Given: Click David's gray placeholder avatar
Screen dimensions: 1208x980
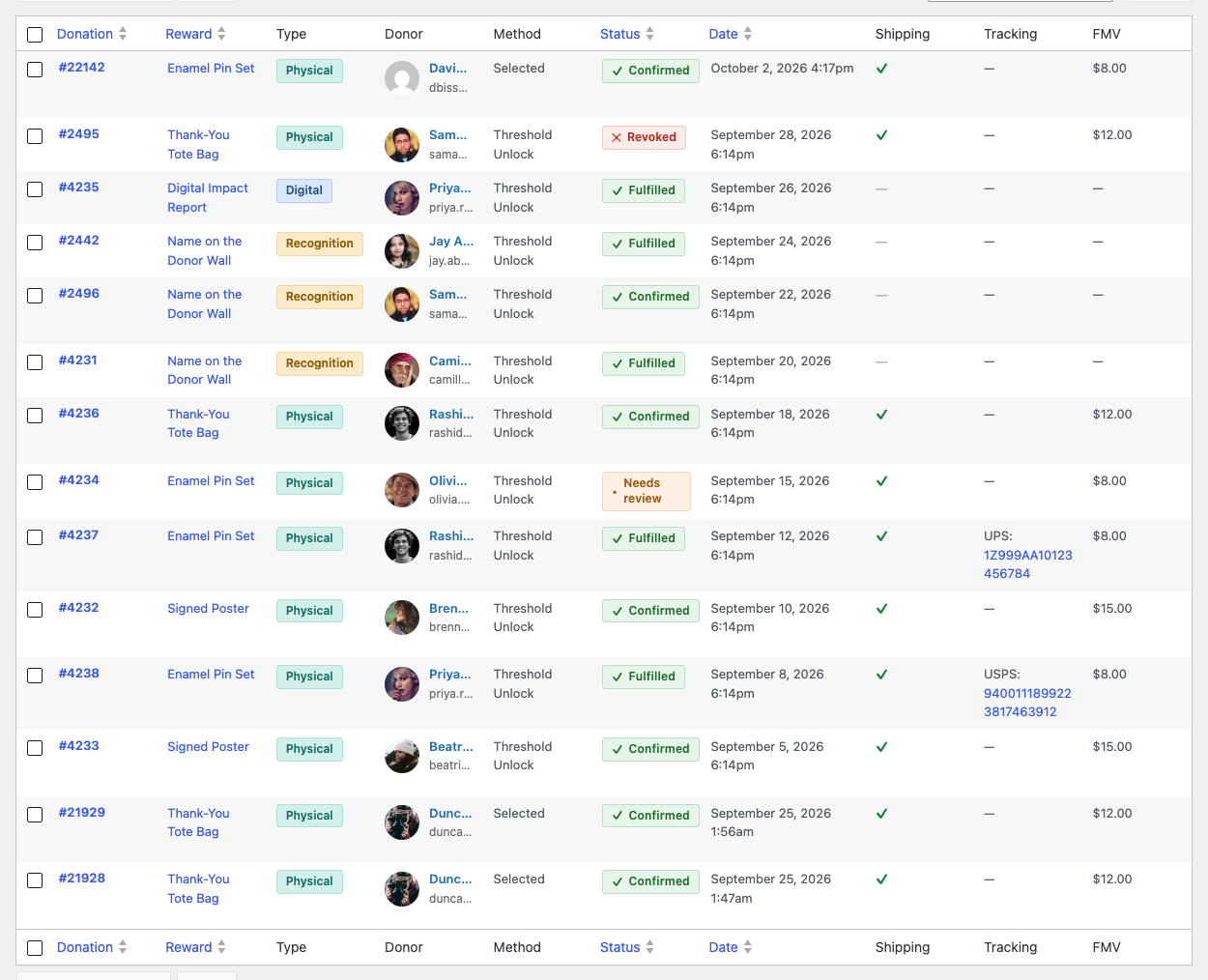Looking at the screenshot, I should click(x=402, y=78).
